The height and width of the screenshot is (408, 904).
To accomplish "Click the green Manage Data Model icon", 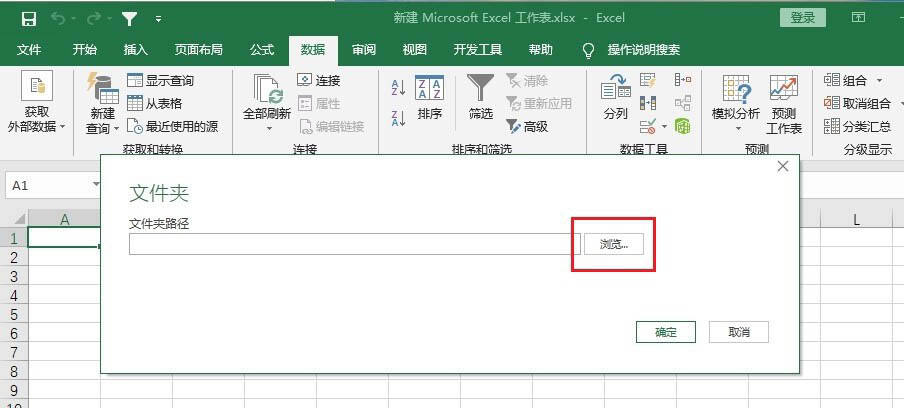I will pyautogui.click(x=683, y=126).
